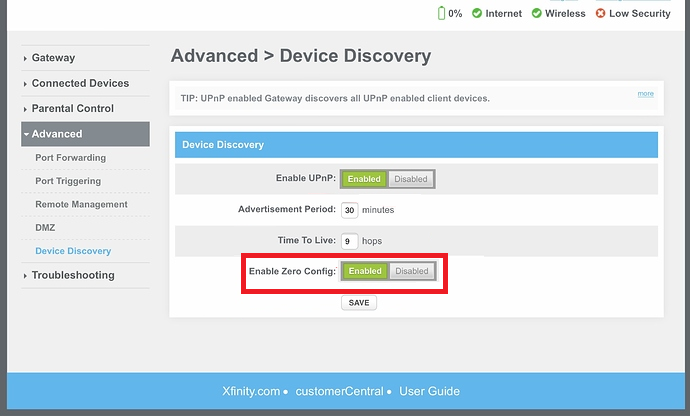
Task: Click the Advertisement Period minutes field
Action: [349, 210]
